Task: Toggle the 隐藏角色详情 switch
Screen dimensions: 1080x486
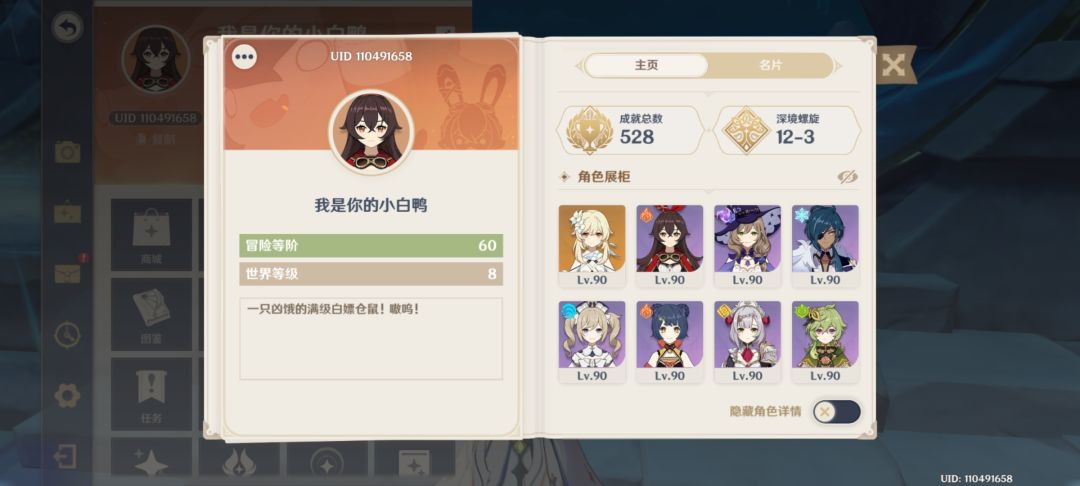Action: point(836,412)
